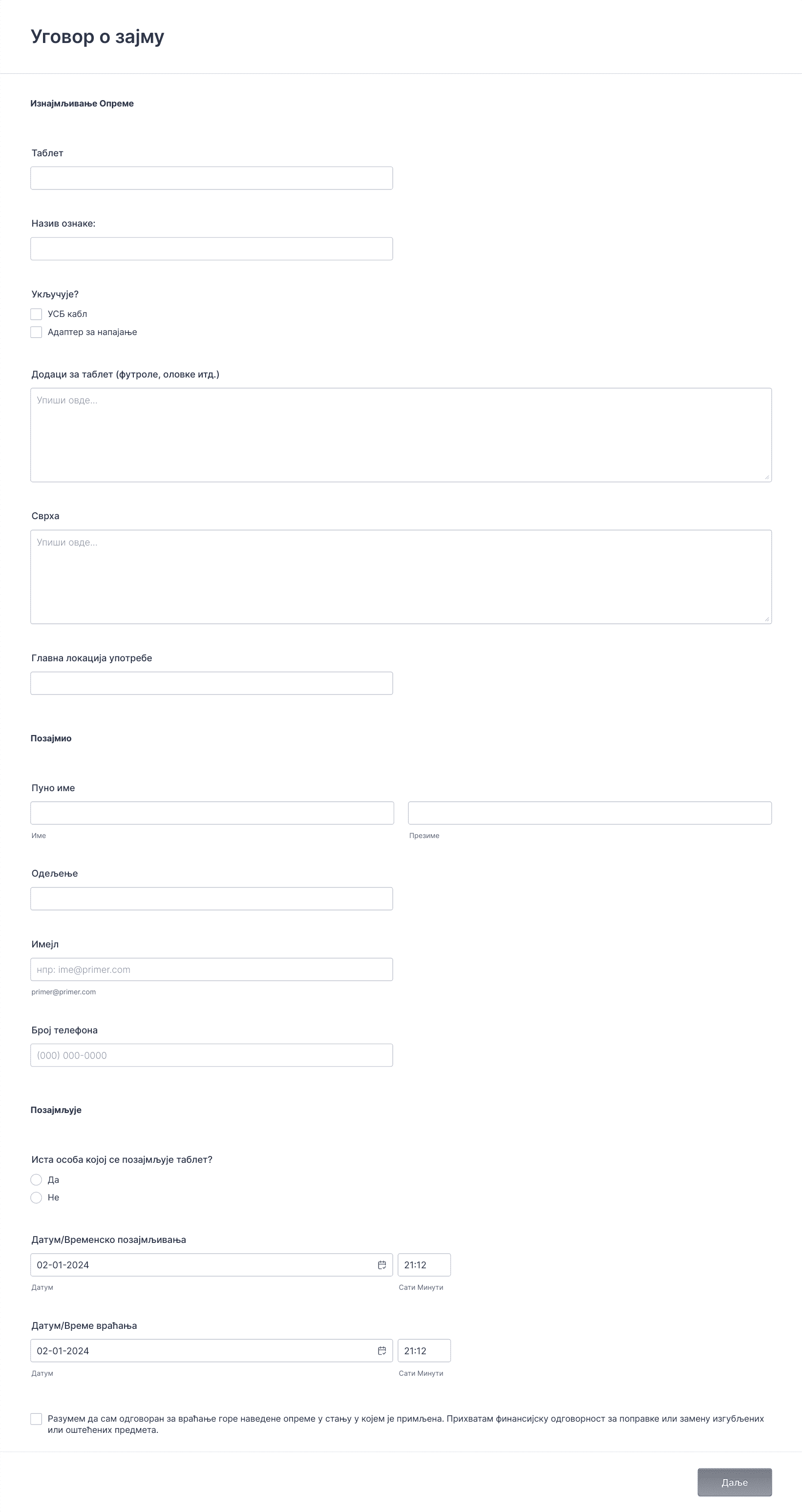Click the borrowing time 21:12 field
Image resolution: width=802 pixels, height=1512 pixels.
[424, 1265]
